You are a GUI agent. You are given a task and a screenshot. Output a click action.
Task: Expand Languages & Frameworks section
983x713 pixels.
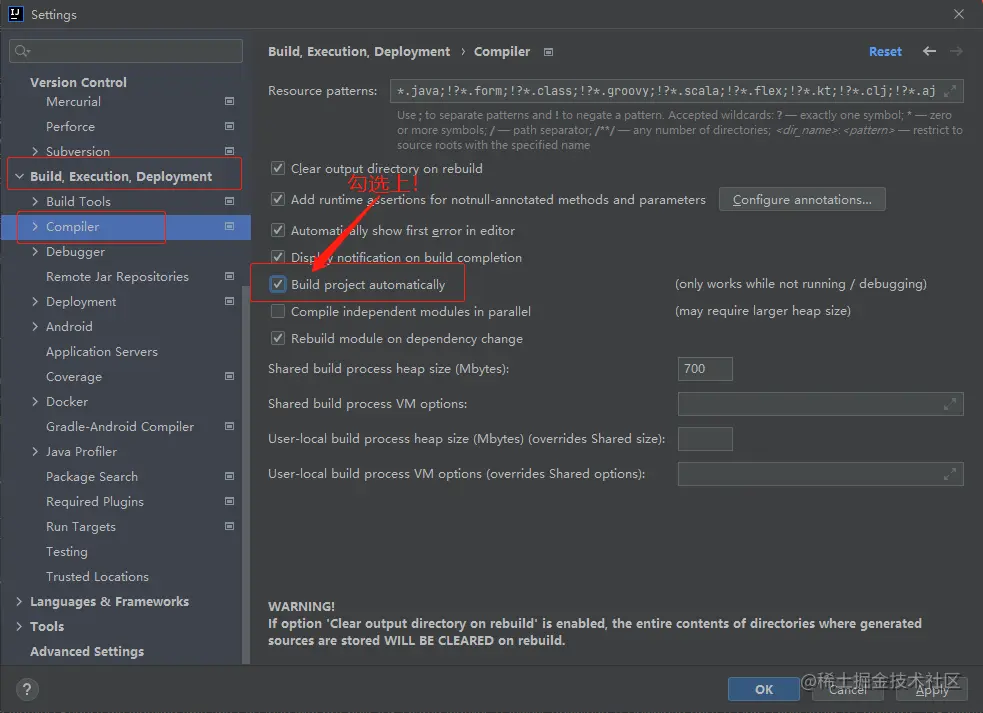tap(19, 601)
